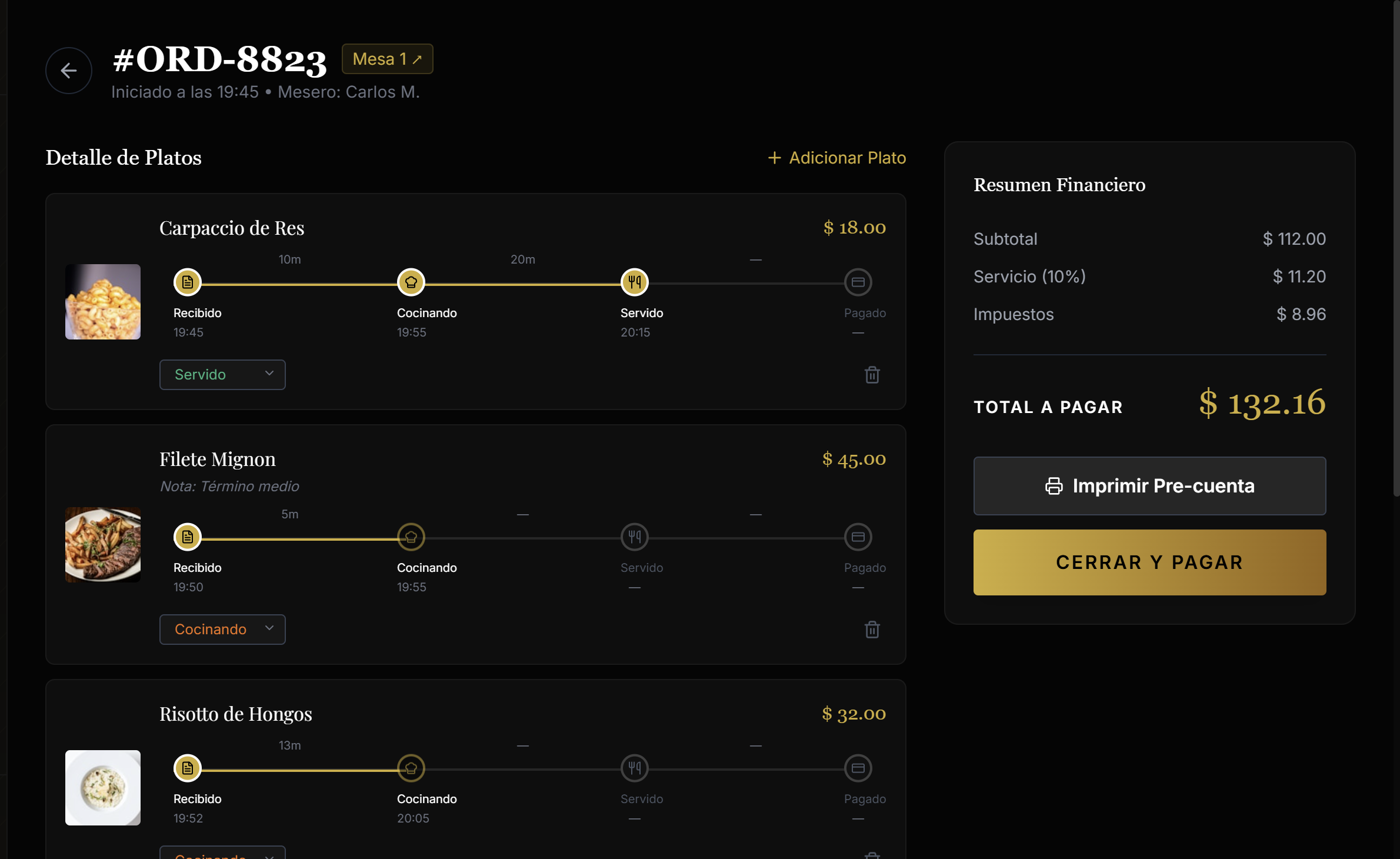The width and height of the screenshot is (1400, 859).
Task: Click Filete Mignon's Cocinando chef hat icon
Action: point(411,537)
